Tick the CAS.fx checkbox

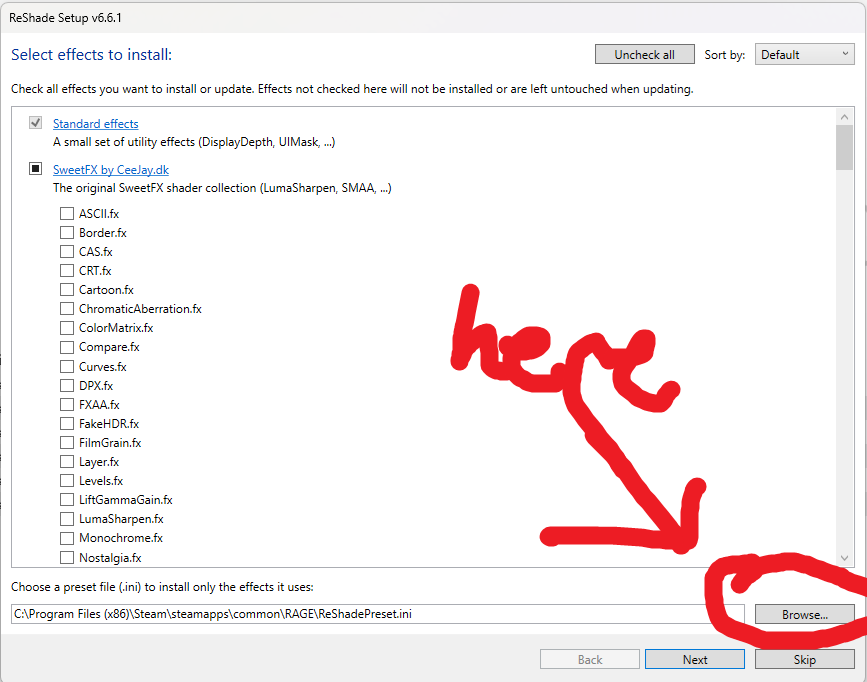point(67,251)
